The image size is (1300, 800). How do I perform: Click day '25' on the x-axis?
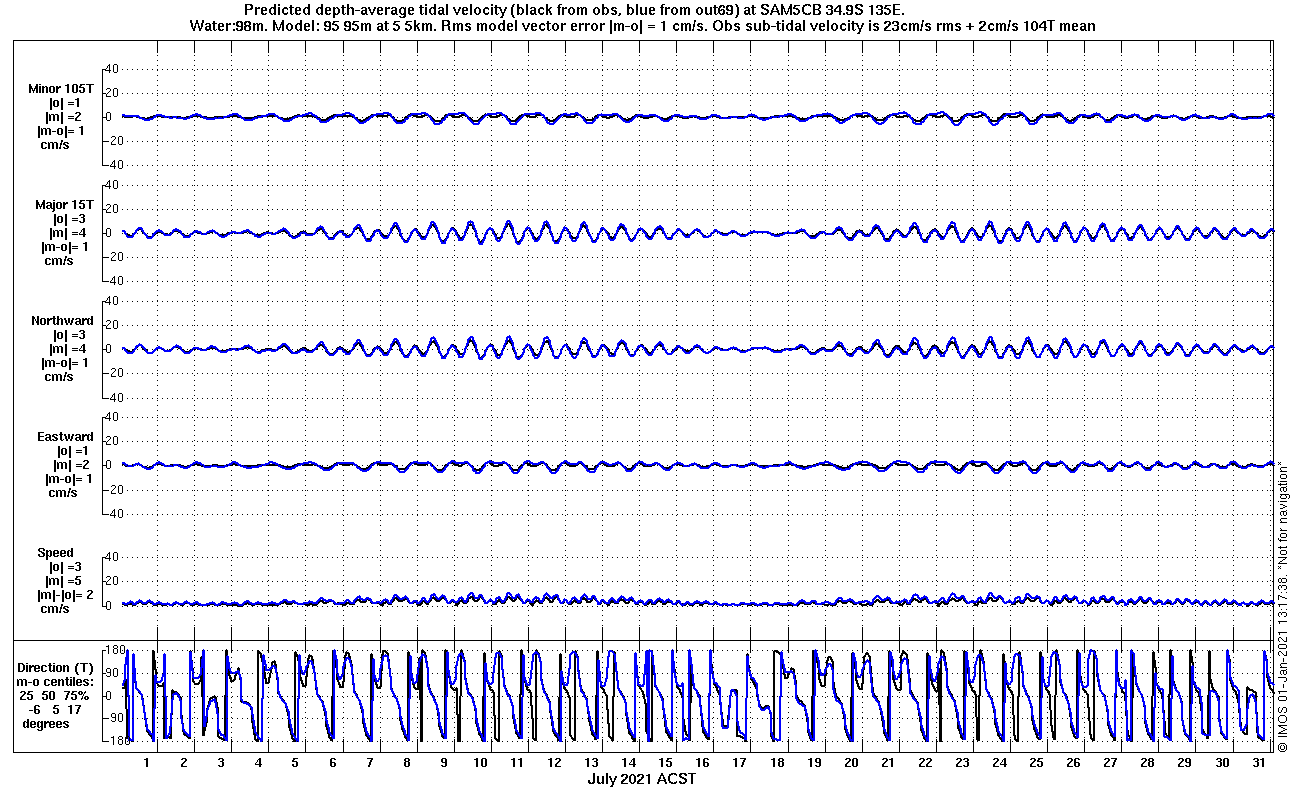pos(1036,763)
